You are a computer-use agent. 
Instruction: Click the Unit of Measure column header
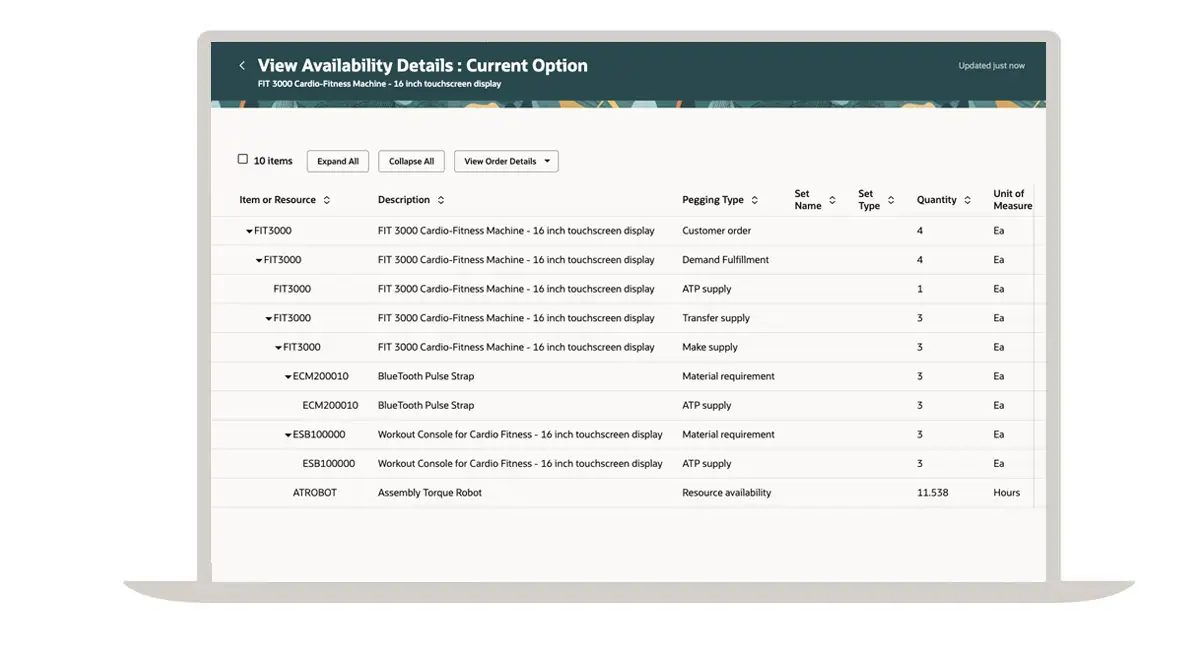(x=1012, y=200)
